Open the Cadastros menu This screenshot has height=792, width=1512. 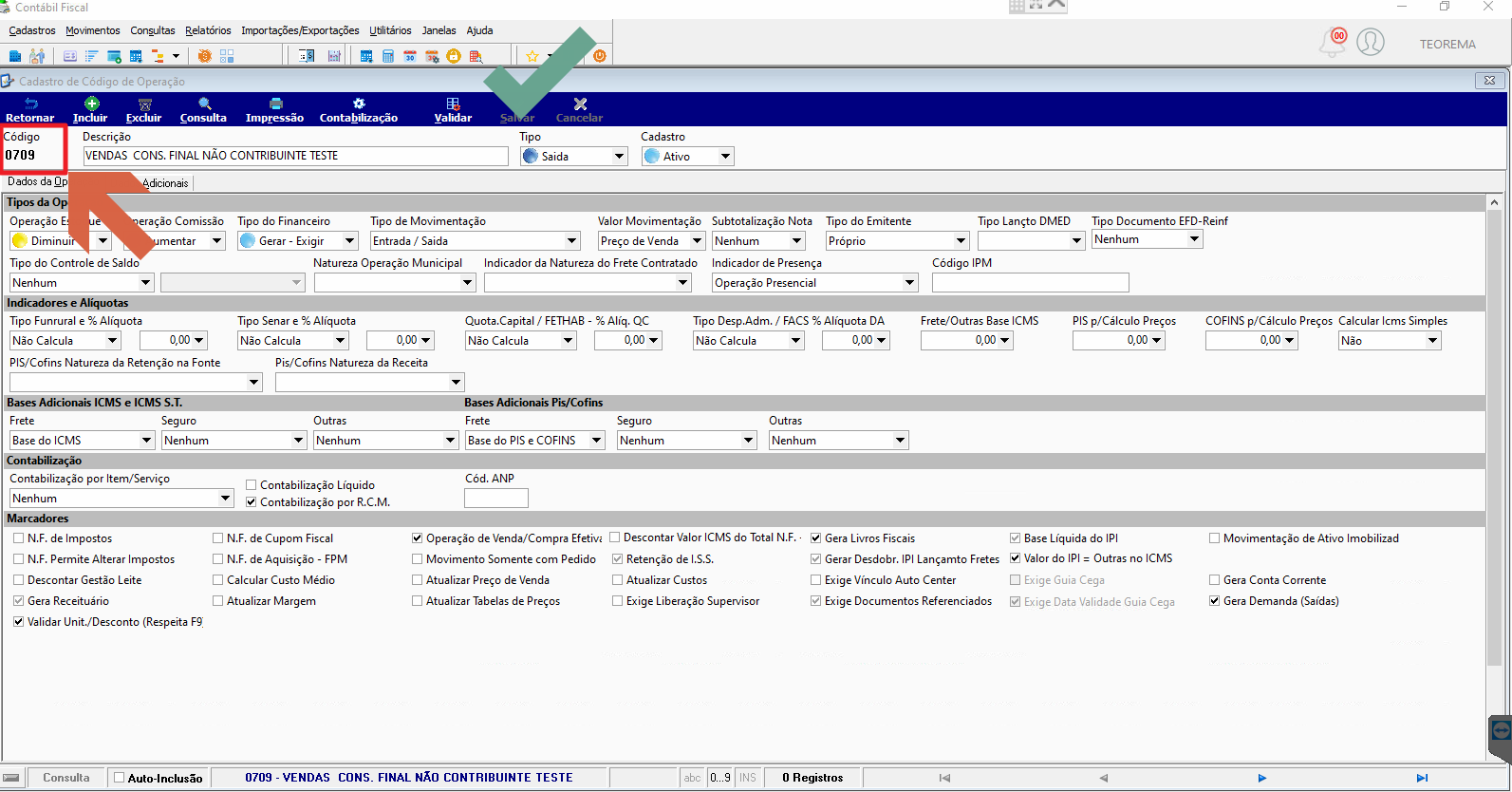pos(32,30)
